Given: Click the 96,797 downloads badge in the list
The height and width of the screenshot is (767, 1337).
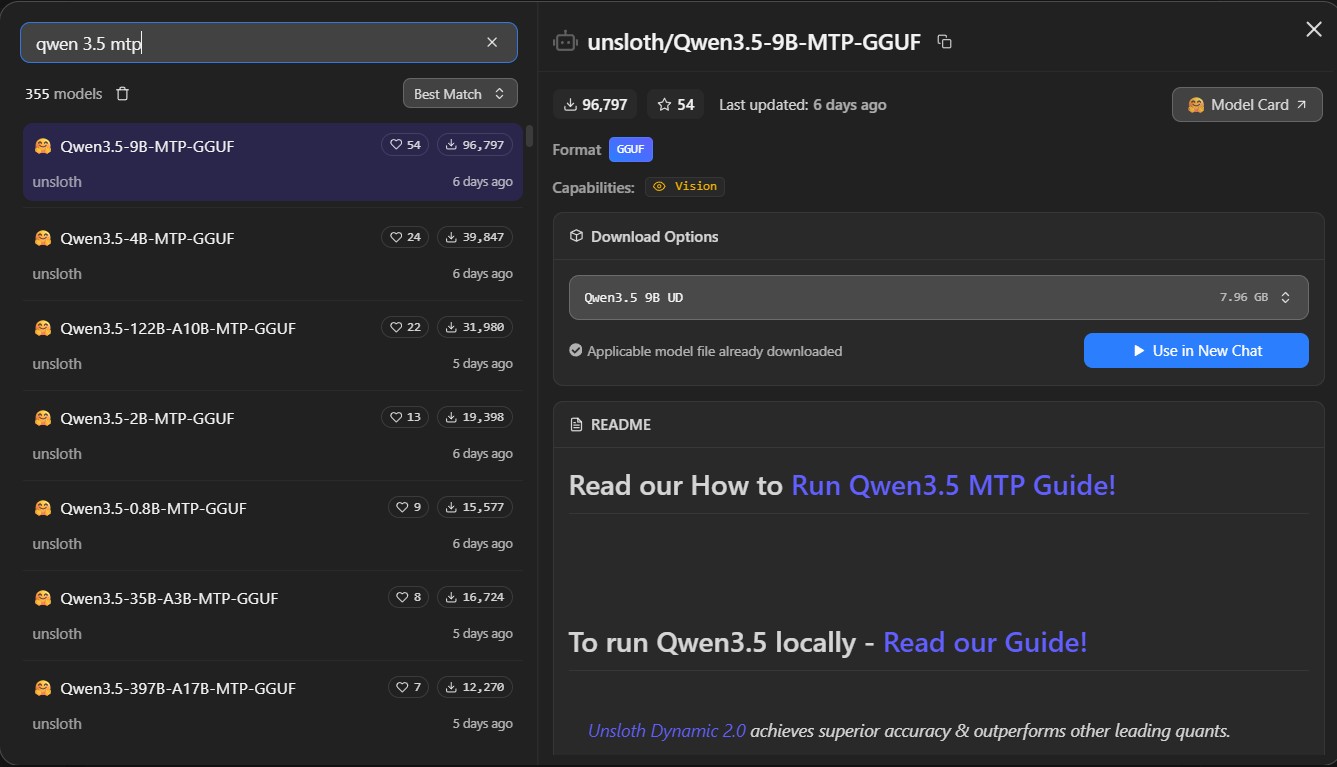Looking at the screenshot, I should coord(475,145).
